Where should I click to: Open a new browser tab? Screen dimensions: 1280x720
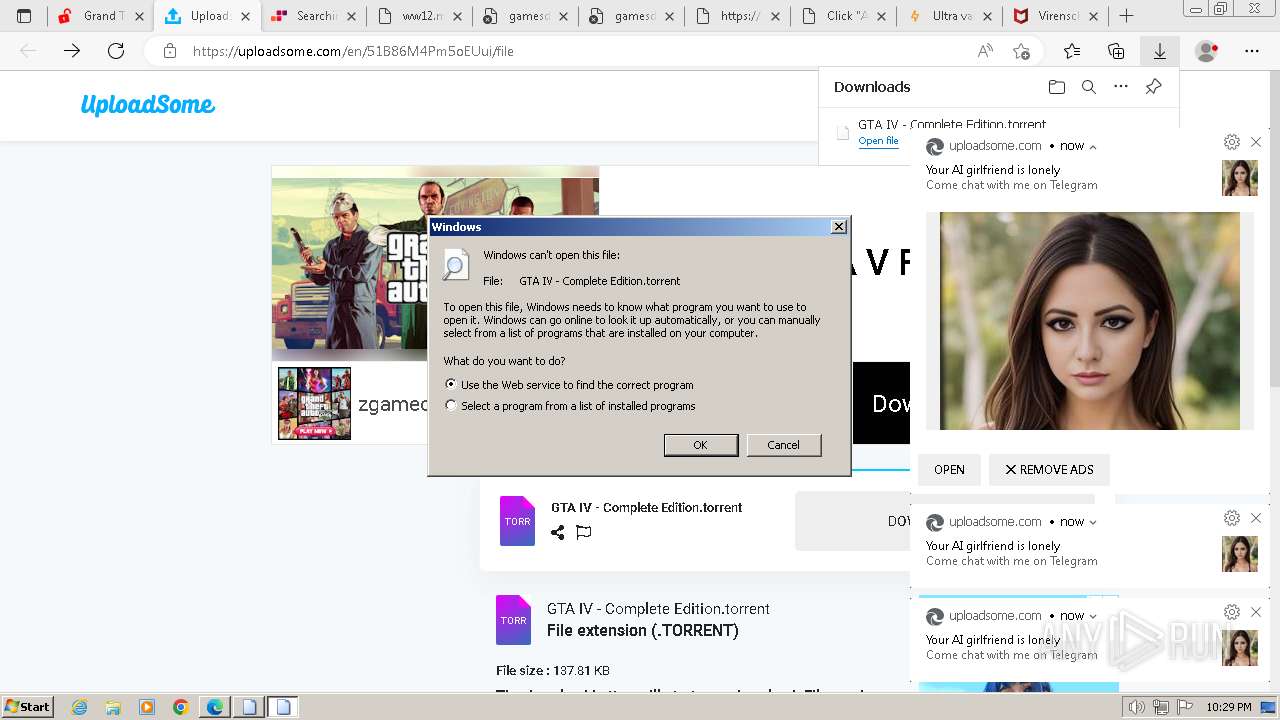tap(1127, 16)
